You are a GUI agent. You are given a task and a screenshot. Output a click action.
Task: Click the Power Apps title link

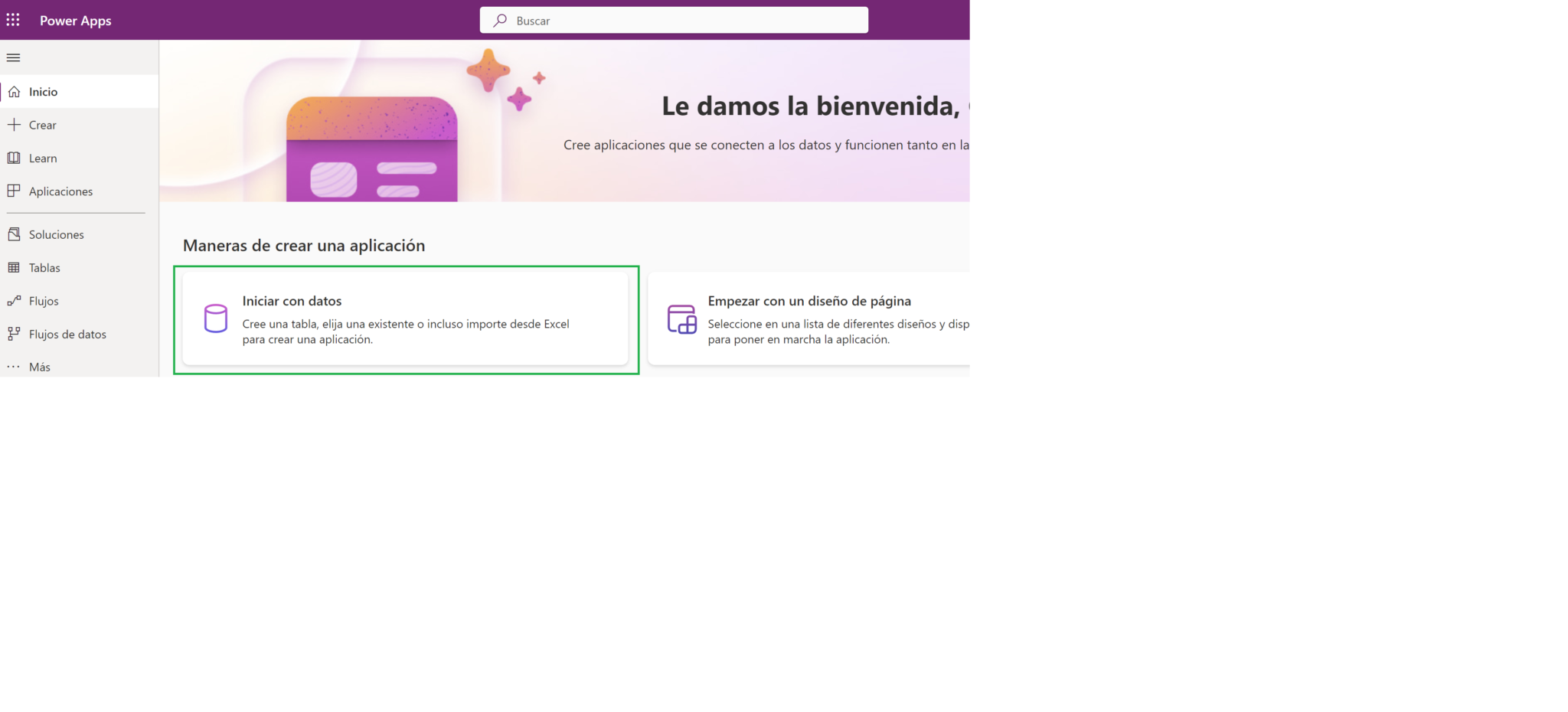[x=75, y=21]
